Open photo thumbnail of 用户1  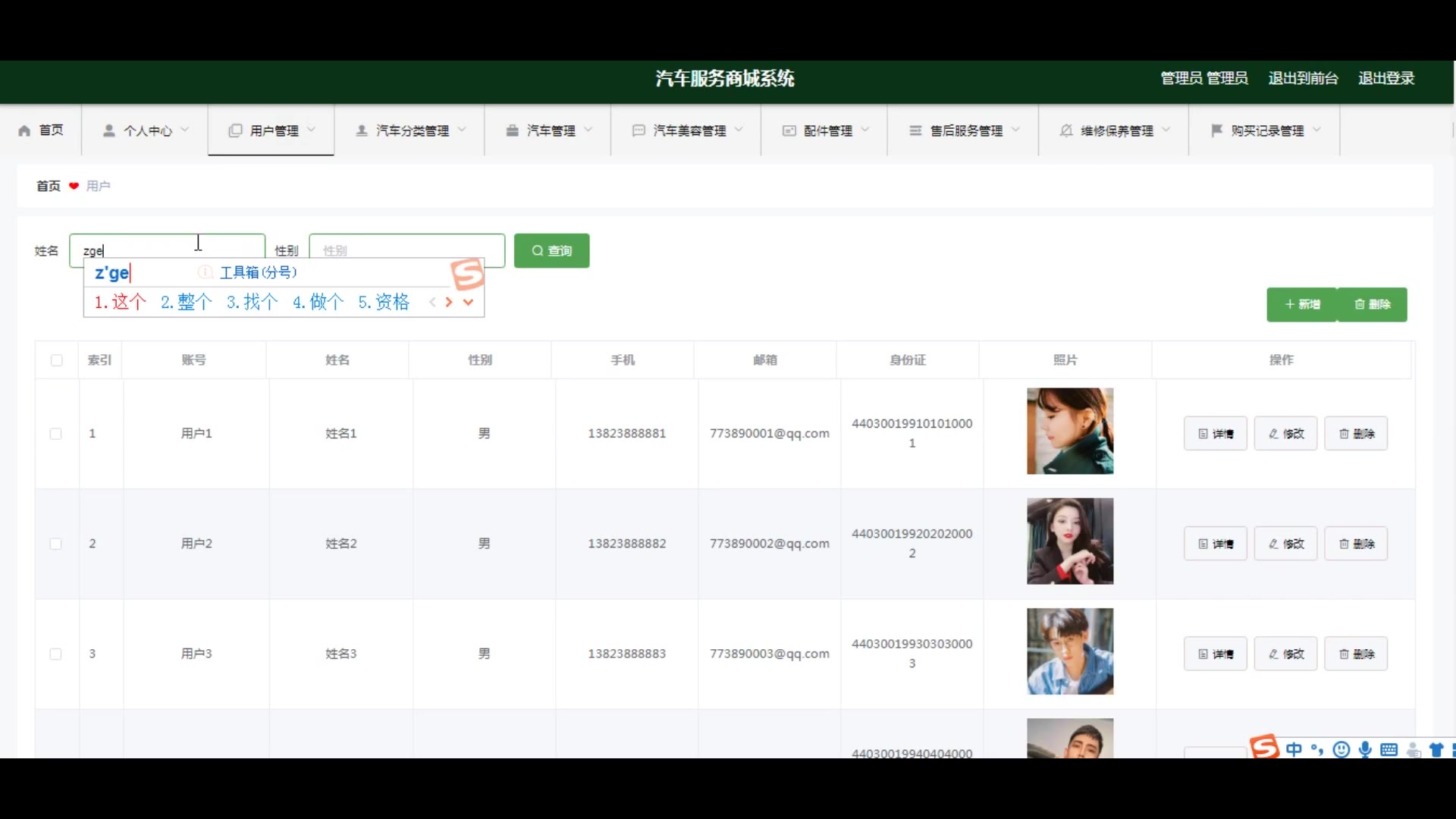point(1070,431)
